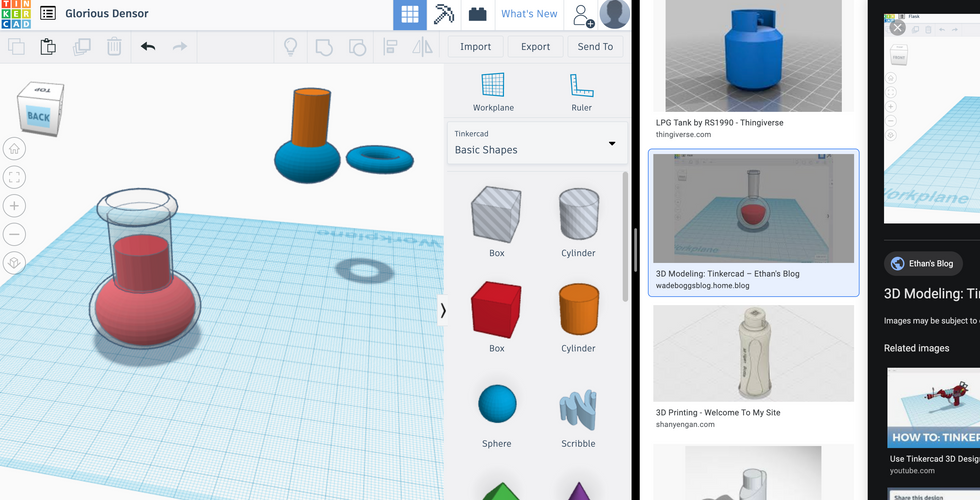Open LPG Tank by RS1990 image result
The height and width of the screenshot is (500, 980).
(x=753, y=56)
